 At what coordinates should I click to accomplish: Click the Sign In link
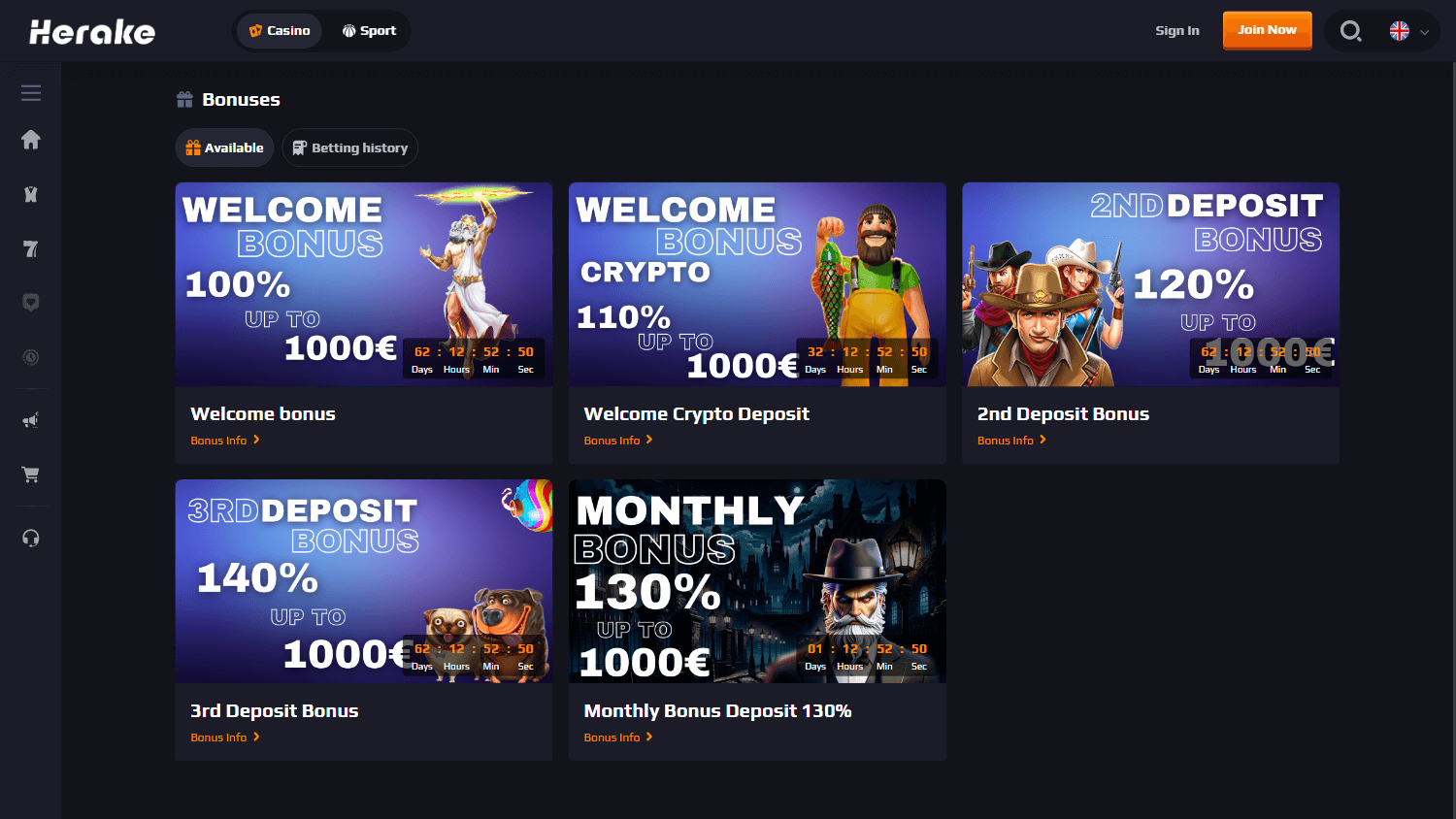pyautogui.click(x=1177, y=31)
